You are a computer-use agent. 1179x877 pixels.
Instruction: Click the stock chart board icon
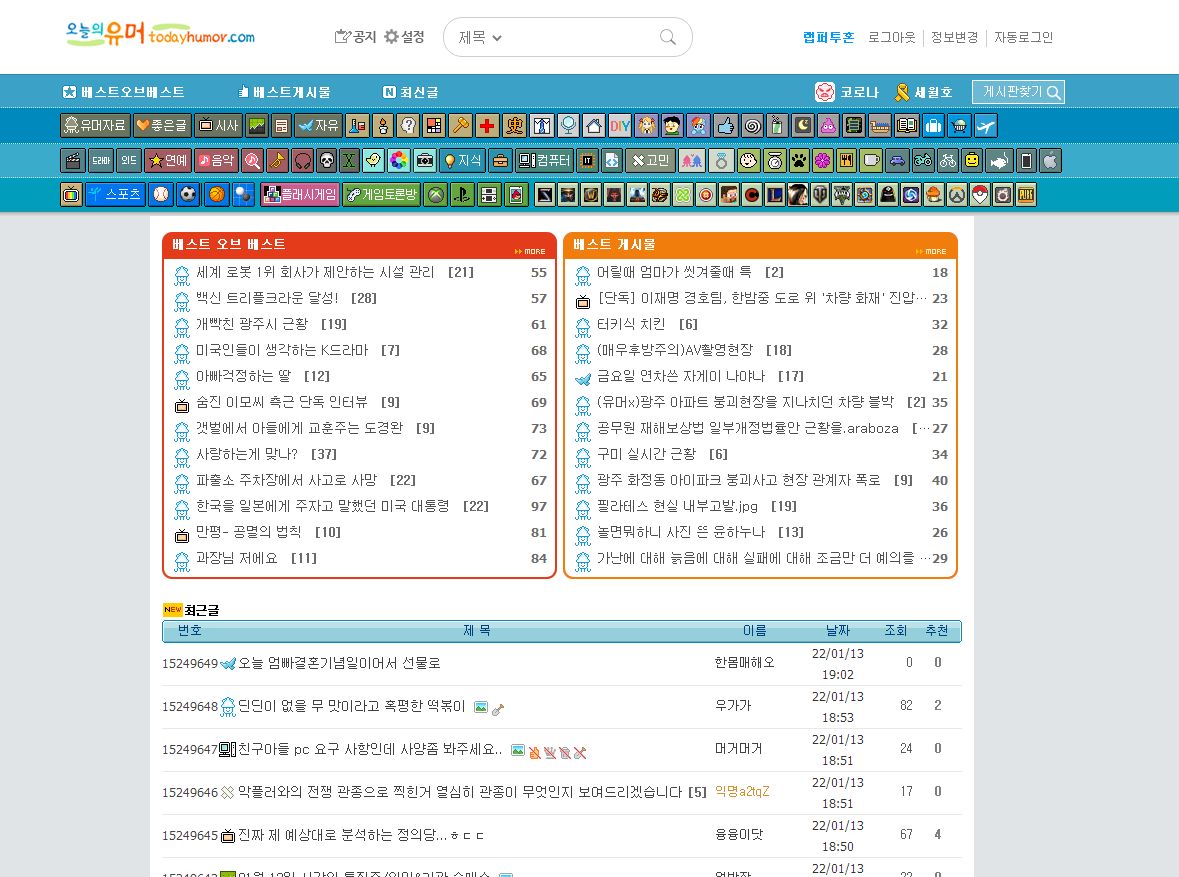(x=257, y=126)
